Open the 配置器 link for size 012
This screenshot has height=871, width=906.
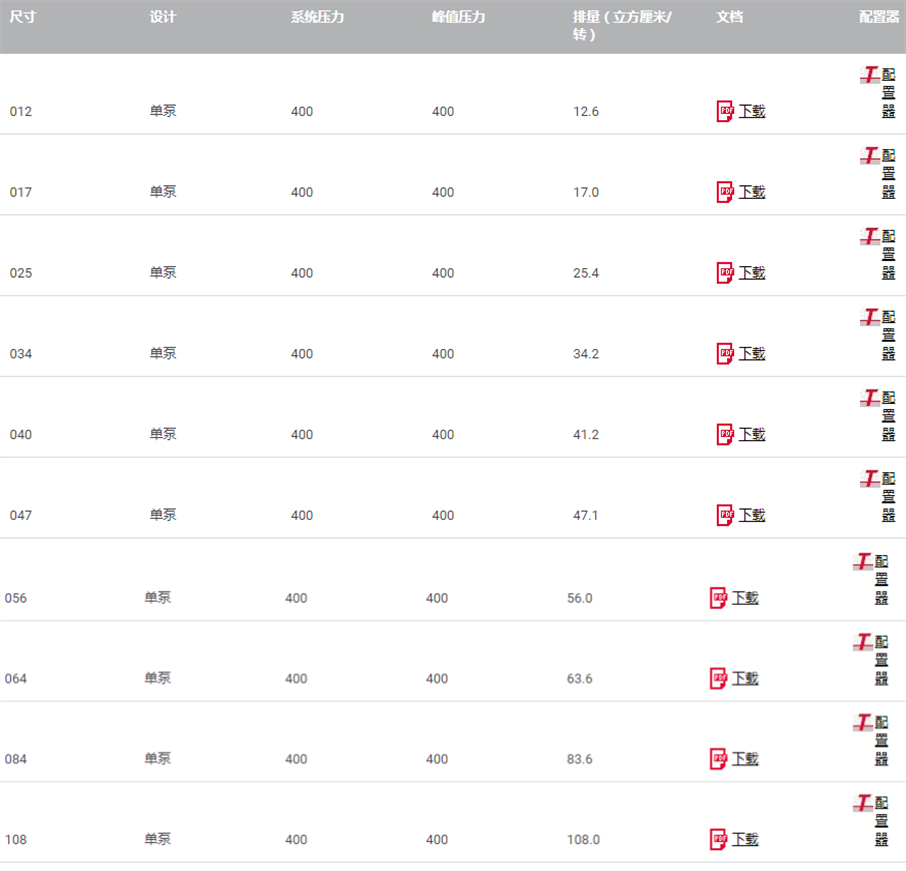pos(888,93)
